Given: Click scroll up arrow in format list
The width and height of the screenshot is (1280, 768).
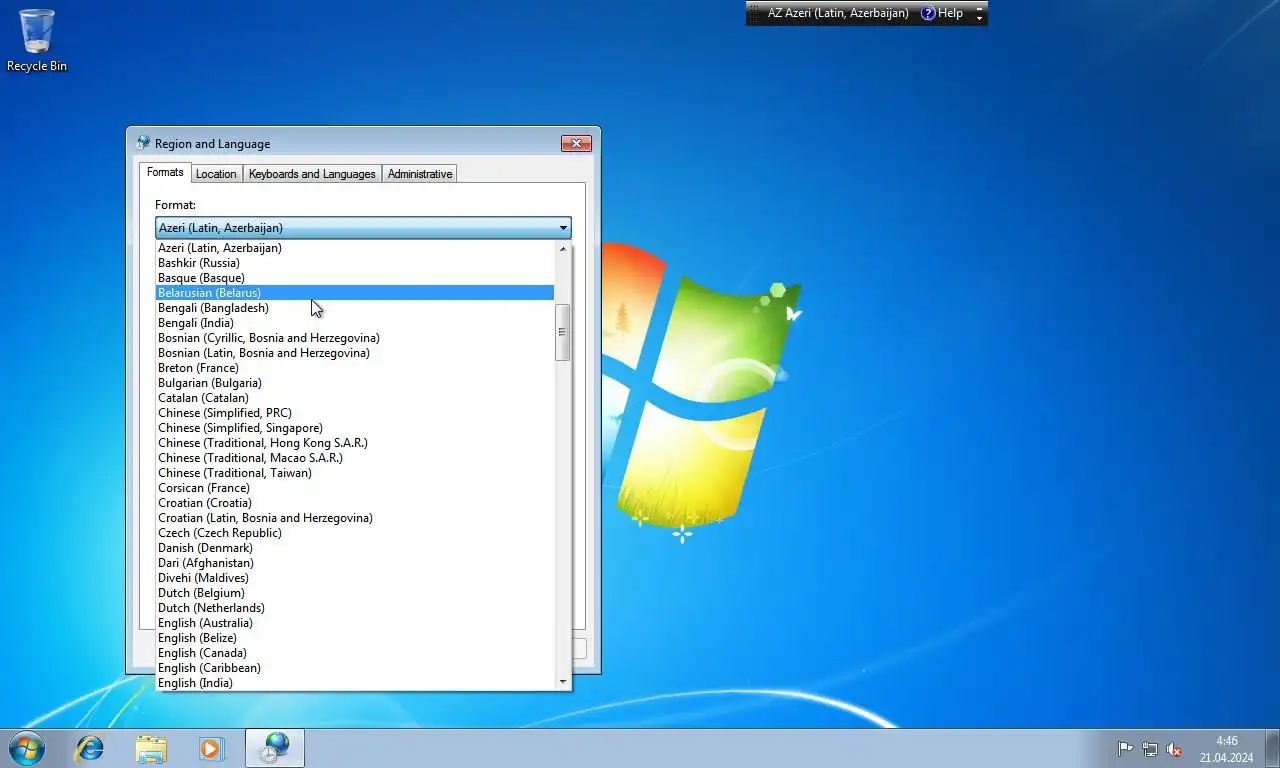Looking at the screenshot, I should pos(563,248).
